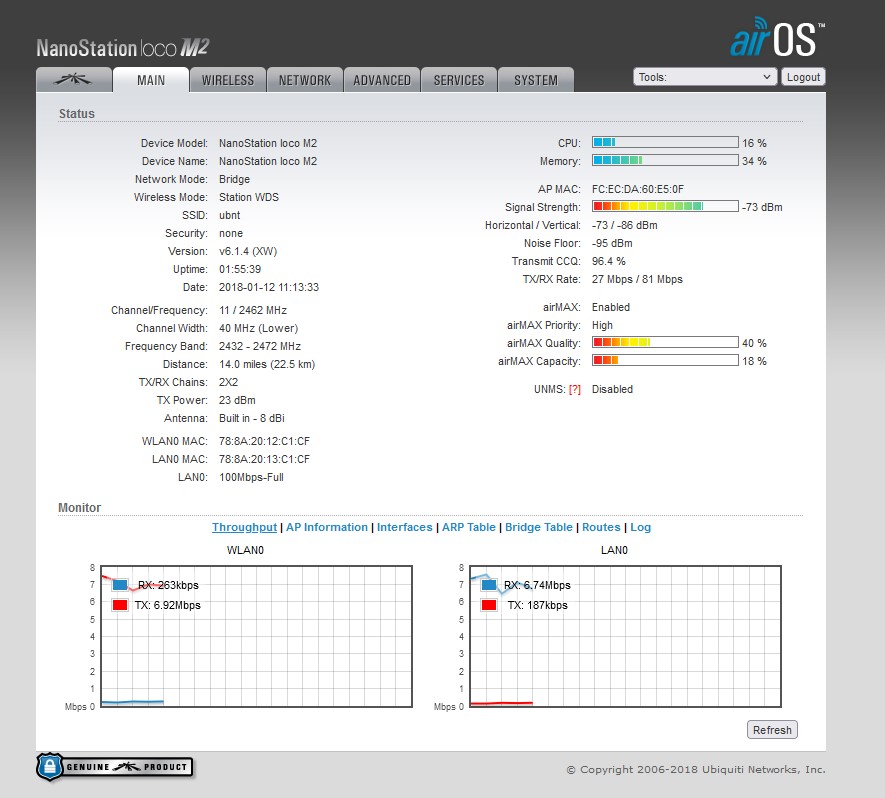Click the Channel Width value 40 MHz (Lower)

click(259, 328)
